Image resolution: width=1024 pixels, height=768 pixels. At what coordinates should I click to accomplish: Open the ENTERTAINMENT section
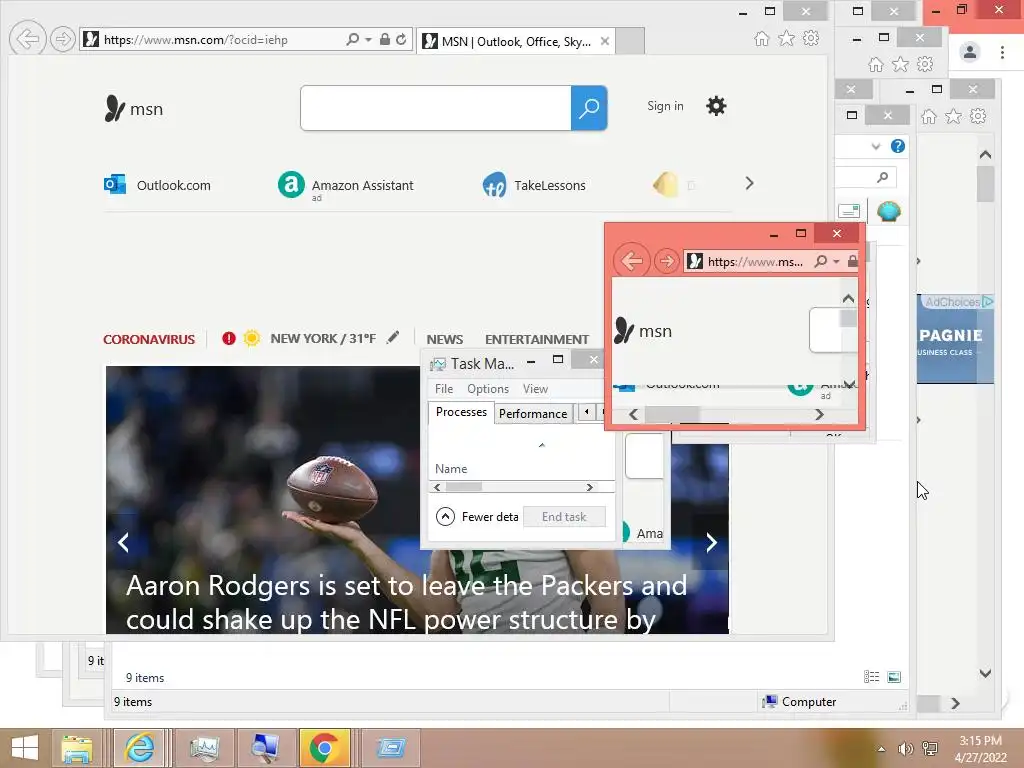[x=537, y=340]
